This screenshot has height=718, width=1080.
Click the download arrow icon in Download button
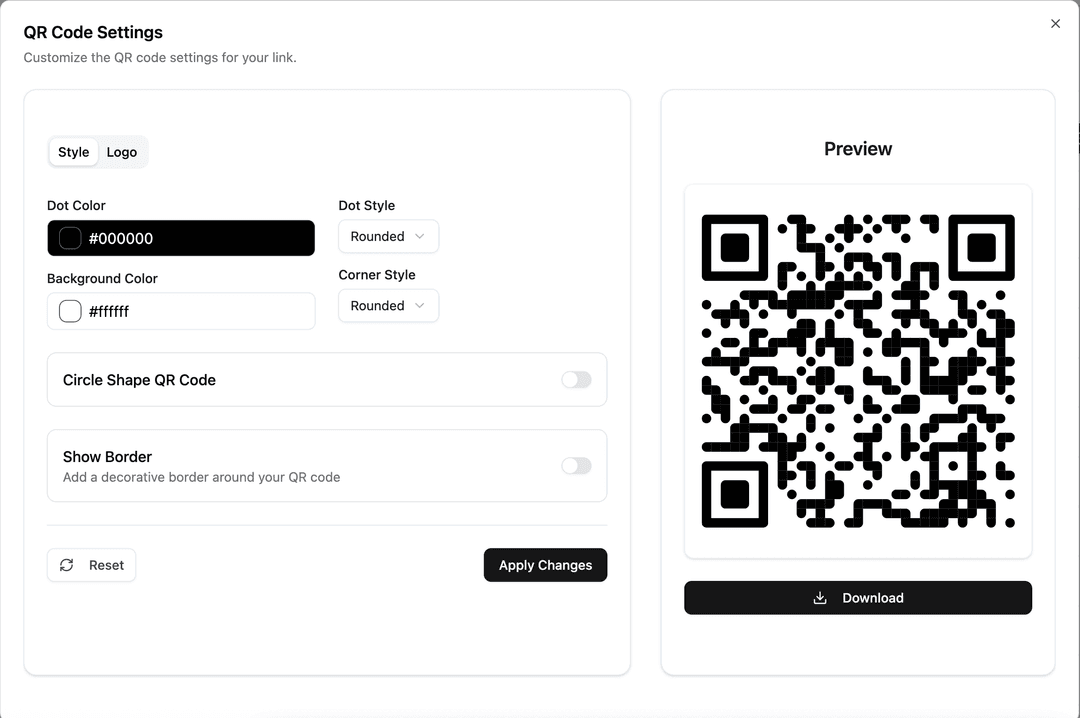819,597
